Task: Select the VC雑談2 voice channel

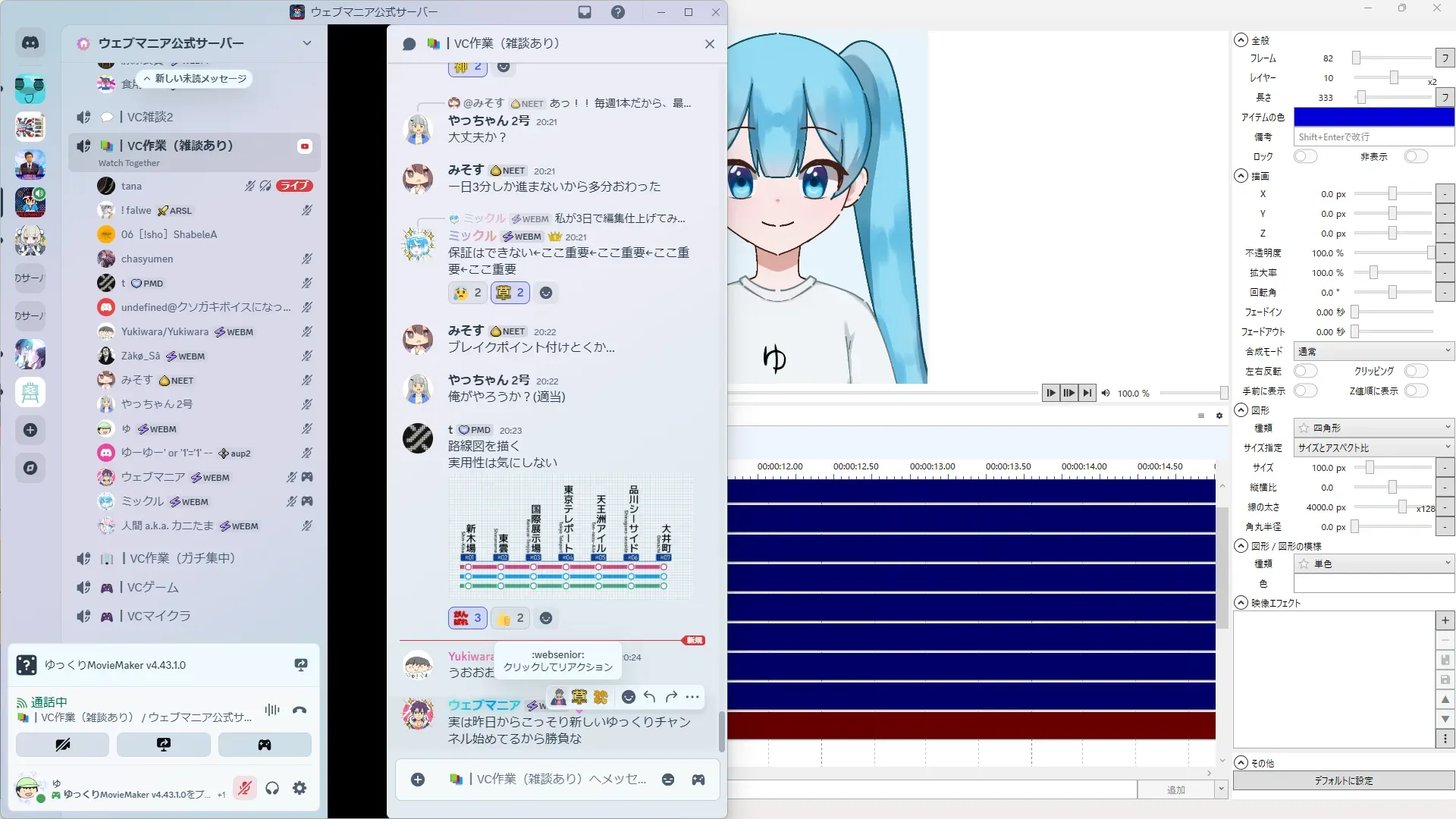Action: [150, 117]
